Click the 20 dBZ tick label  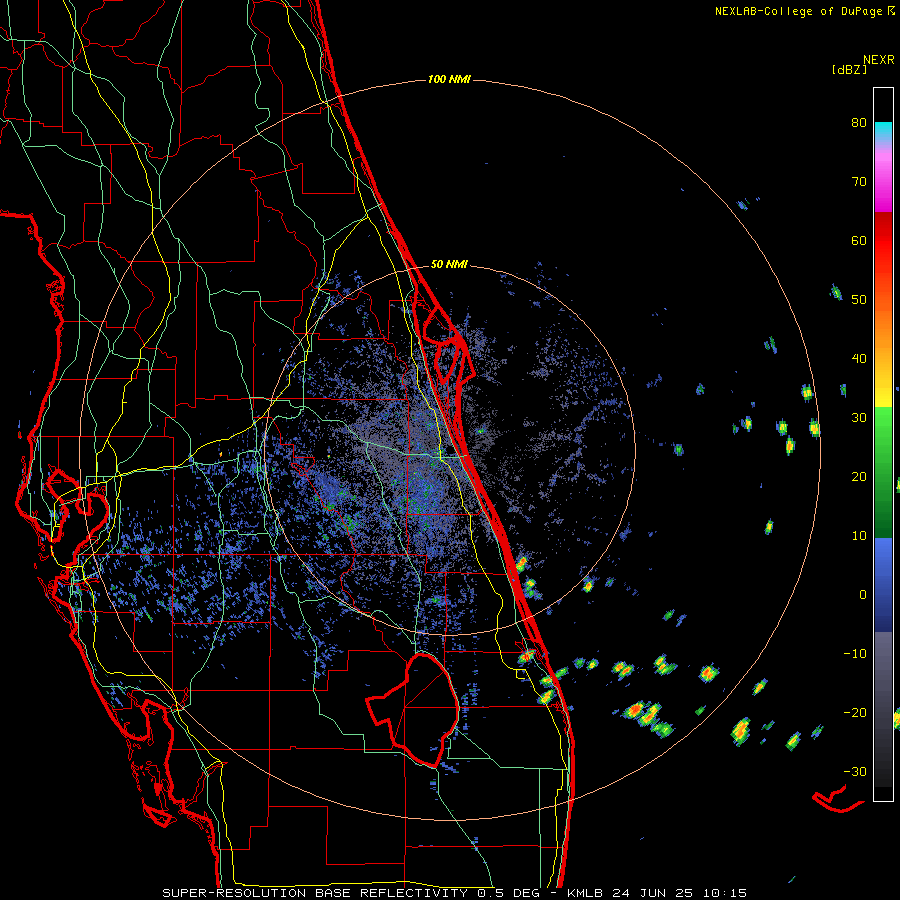click(x=859, y=477)
